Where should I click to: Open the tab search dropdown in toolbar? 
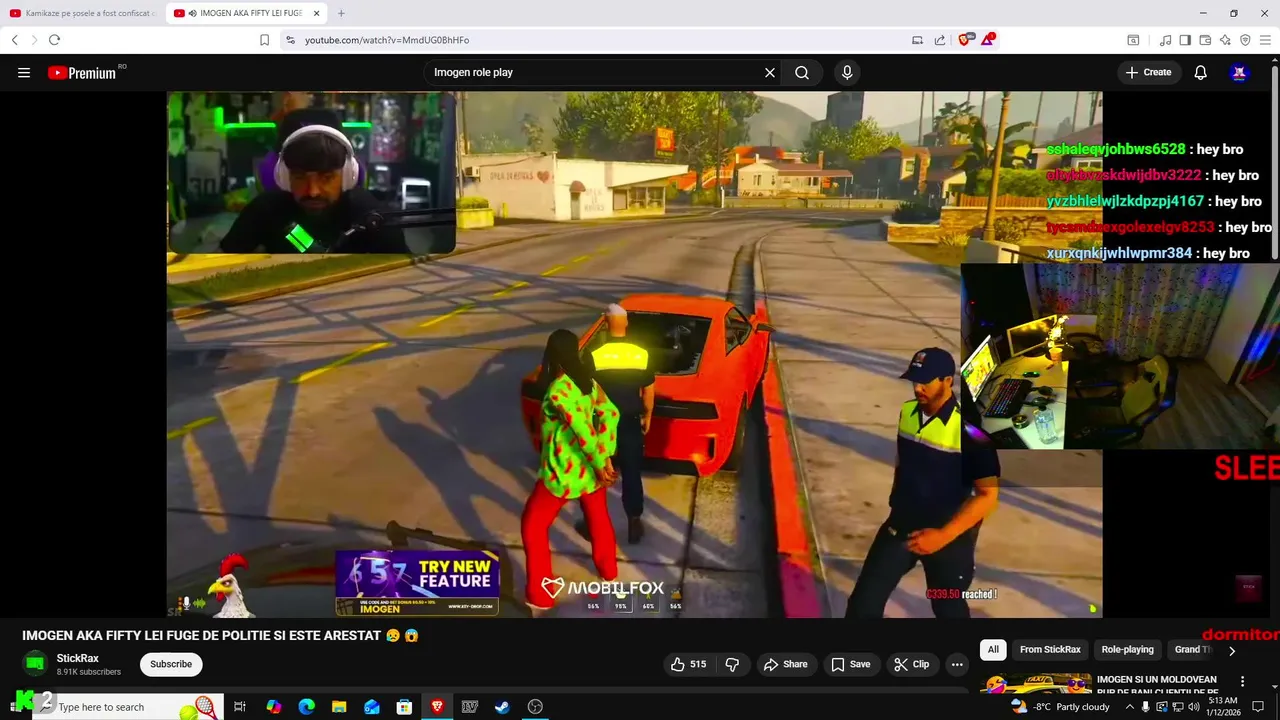click(x=1133, y=40)
